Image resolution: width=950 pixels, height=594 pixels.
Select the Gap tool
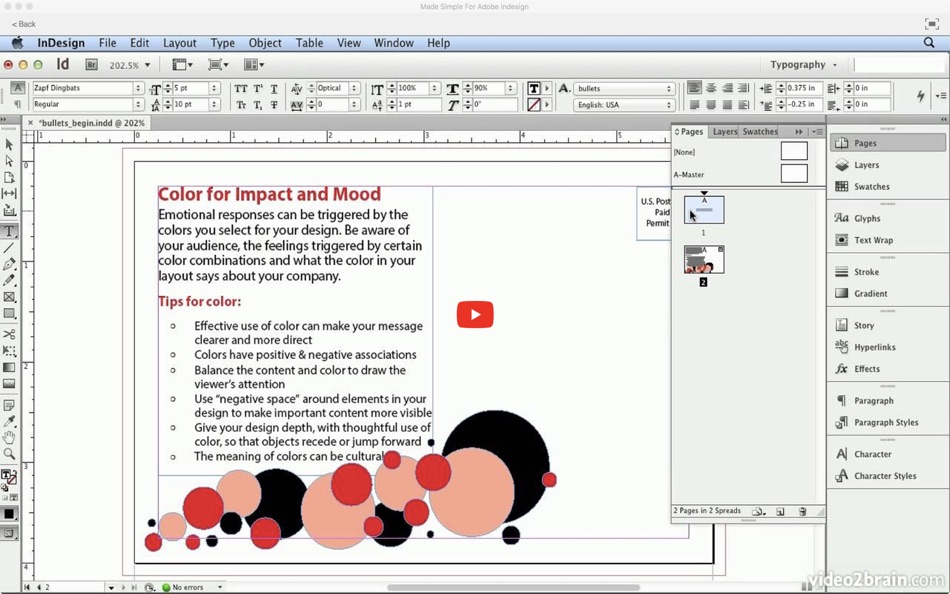(9, 193)
